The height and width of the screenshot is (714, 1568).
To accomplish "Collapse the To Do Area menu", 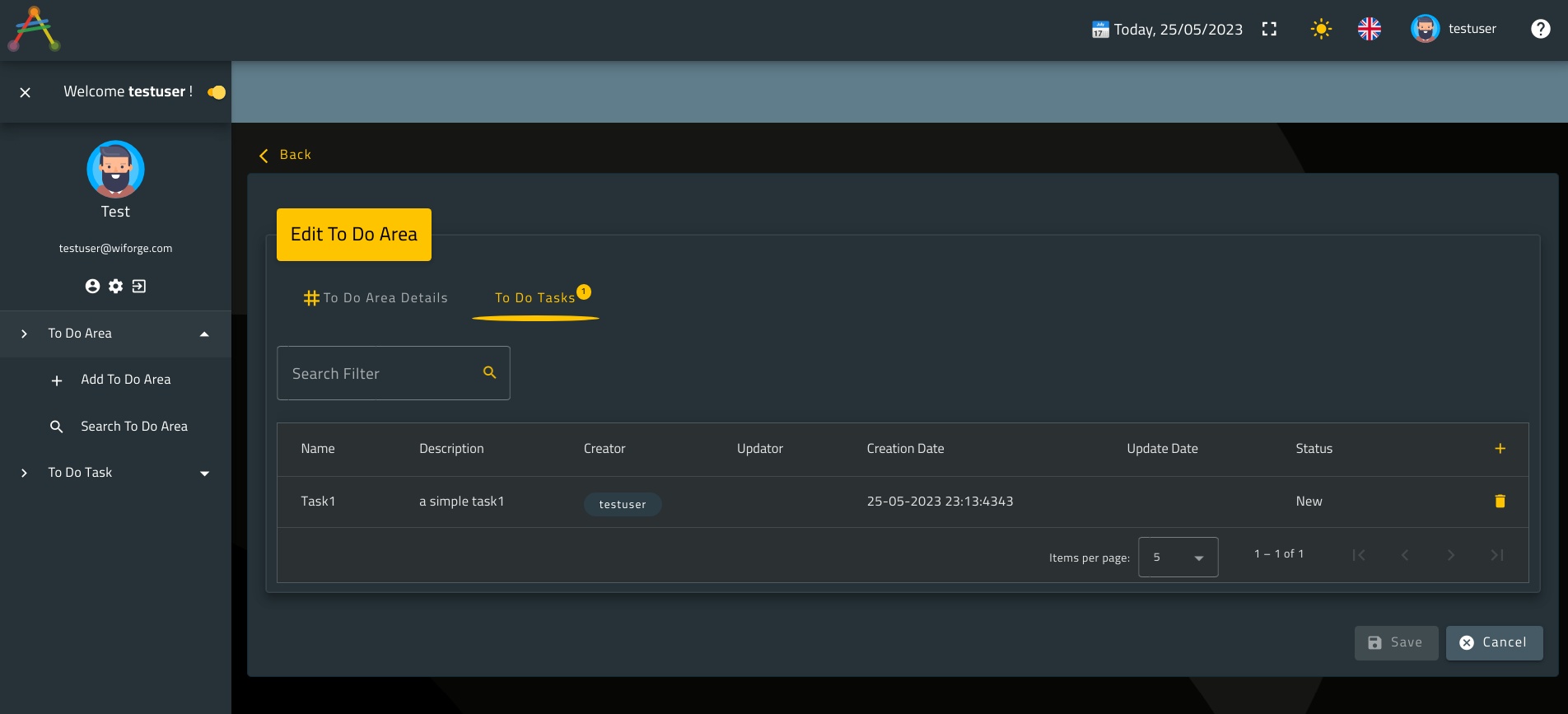I will [x=115, y=334].
